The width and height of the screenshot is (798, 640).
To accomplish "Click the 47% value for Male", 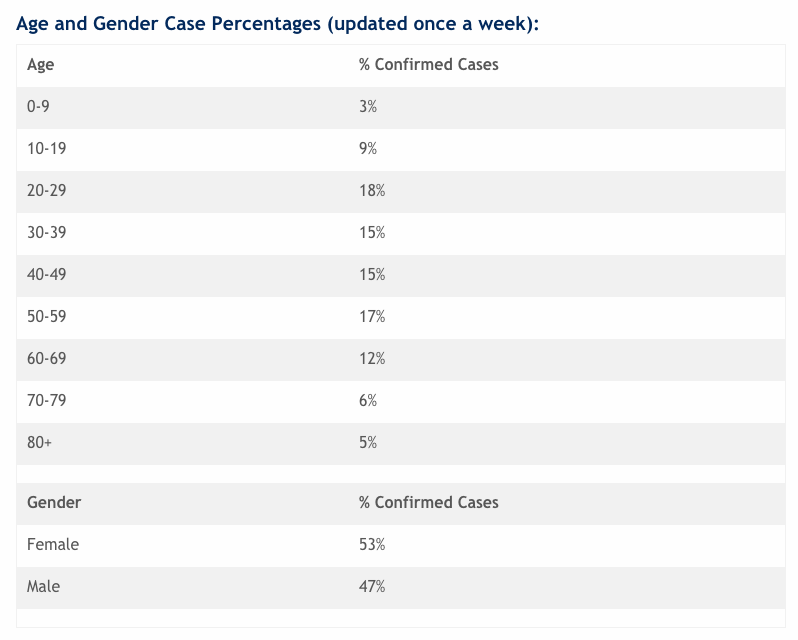I will [x=372, y=587].
